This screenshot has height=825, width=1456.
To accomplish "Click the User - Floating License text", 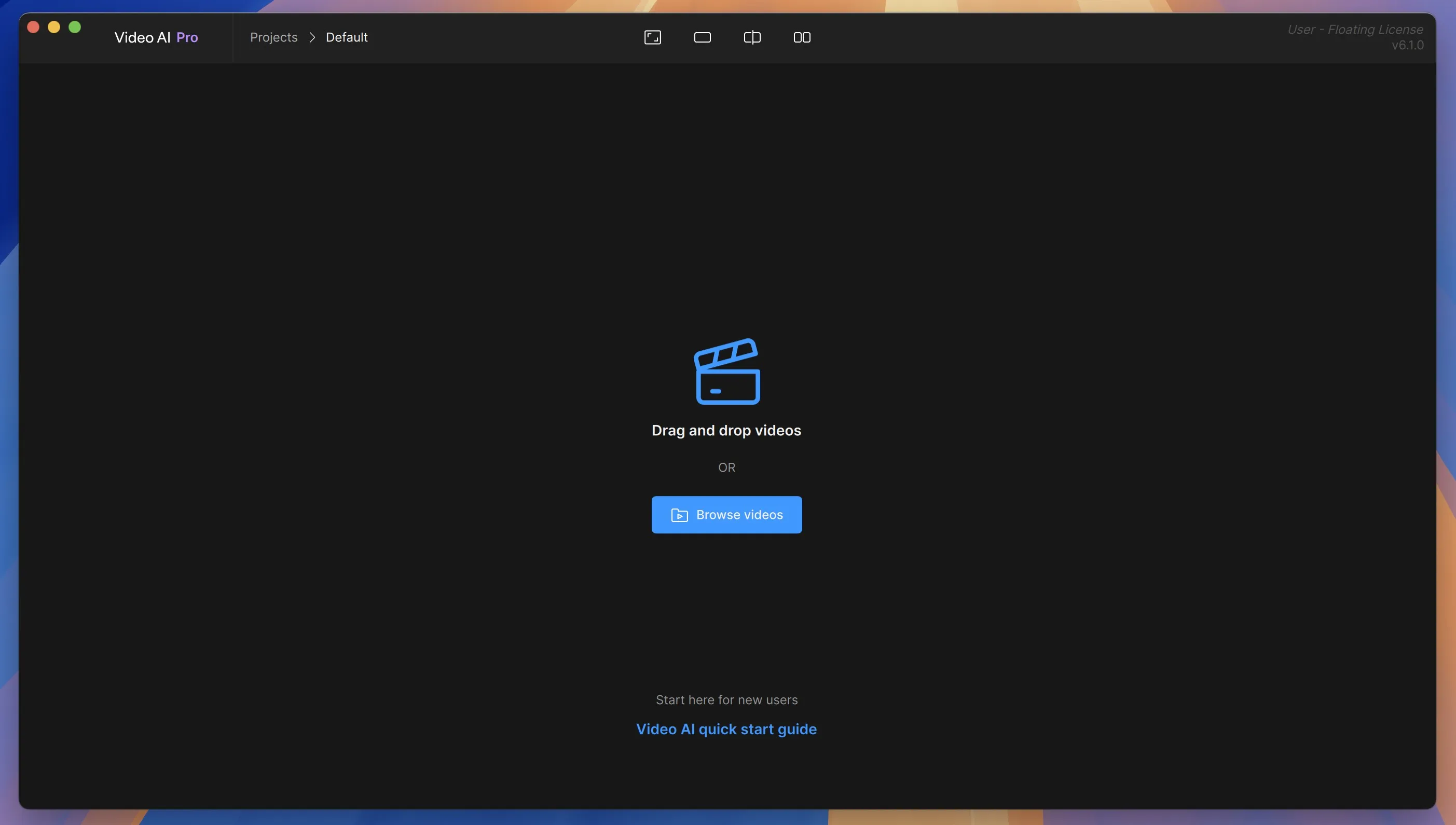I will click(1355, 30).
